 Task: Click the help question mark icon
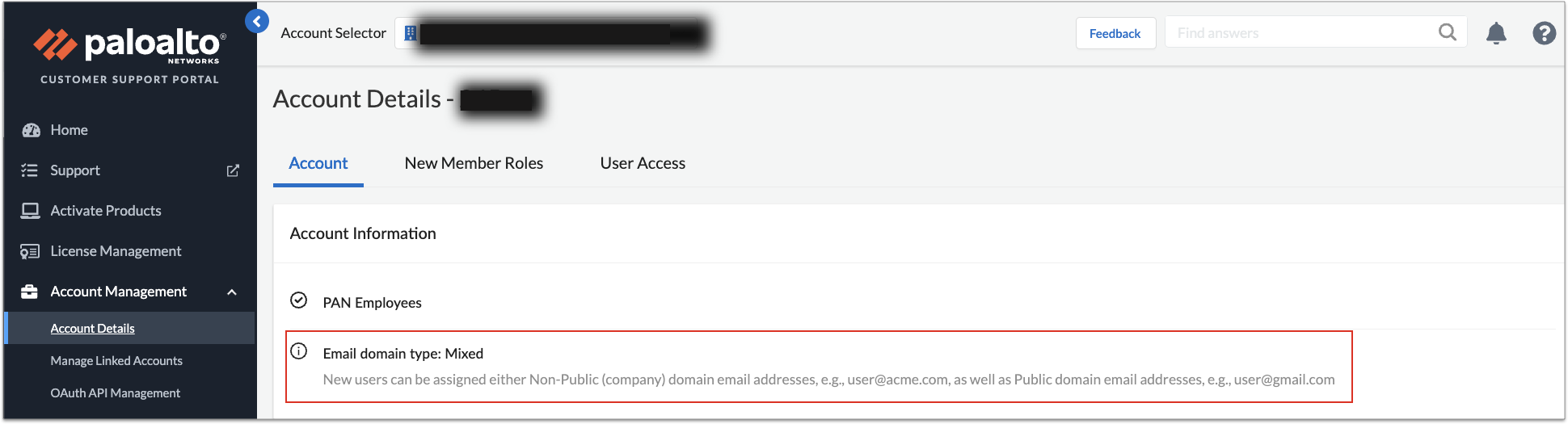click(x=1544, y=33)
